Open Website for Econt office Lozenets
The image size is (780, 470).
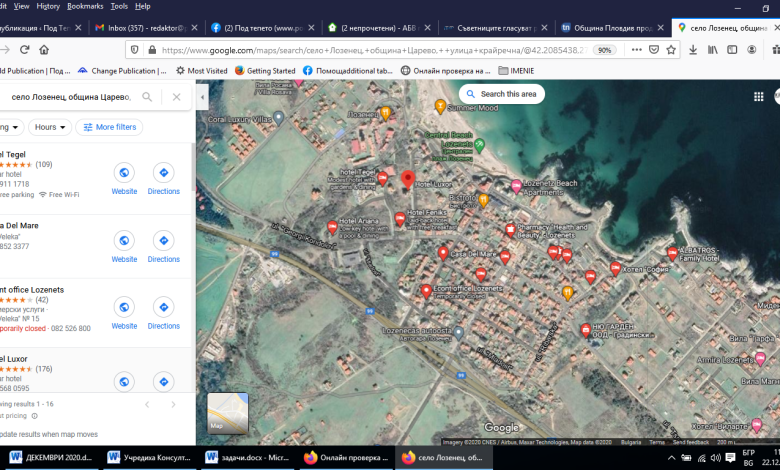[124, 314]
